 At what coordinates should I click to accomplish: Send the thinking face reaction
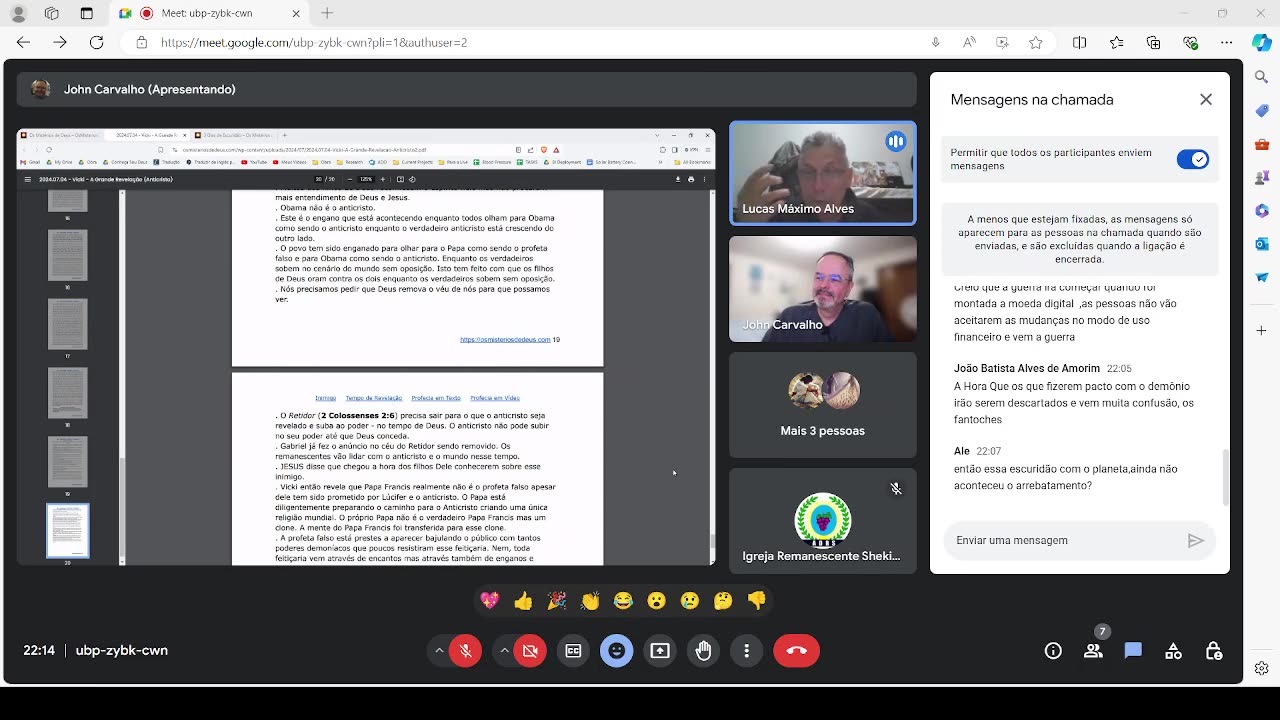pos(723,601)
